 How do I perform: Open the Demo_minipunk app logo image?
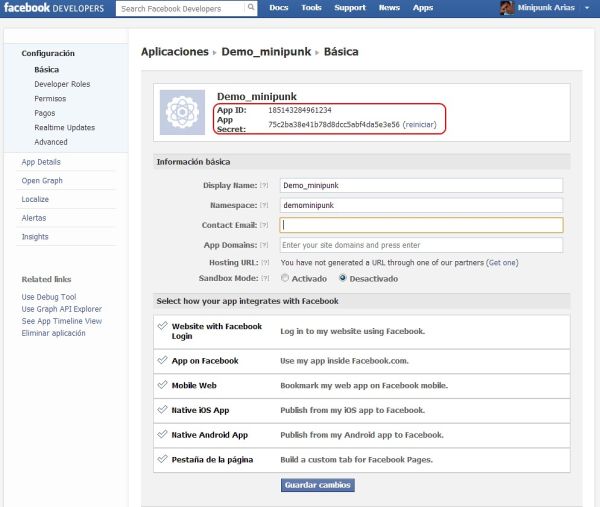(x=182, y=112)
